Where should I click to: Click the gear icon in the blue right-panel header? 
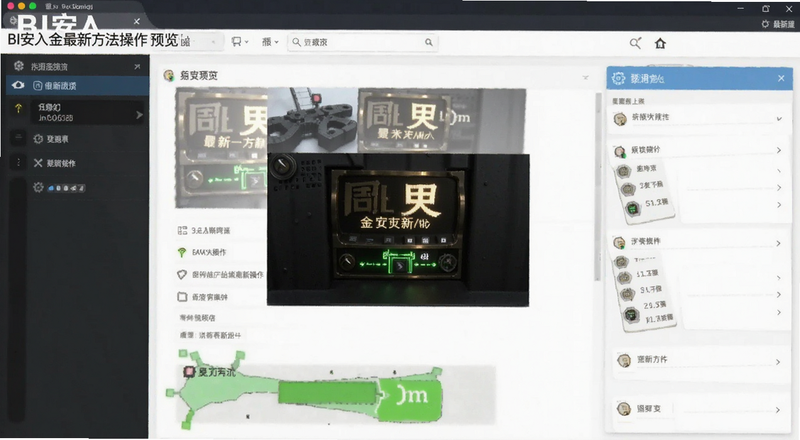[x=618, y=78]
